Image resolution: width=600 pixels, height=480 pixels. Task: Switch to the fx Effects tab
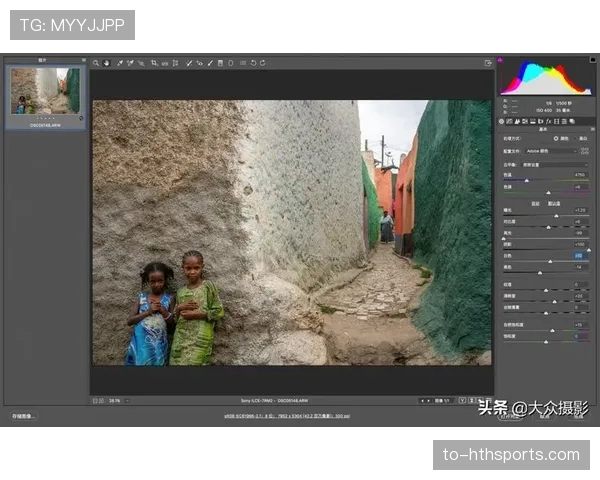tap(548, 121)
